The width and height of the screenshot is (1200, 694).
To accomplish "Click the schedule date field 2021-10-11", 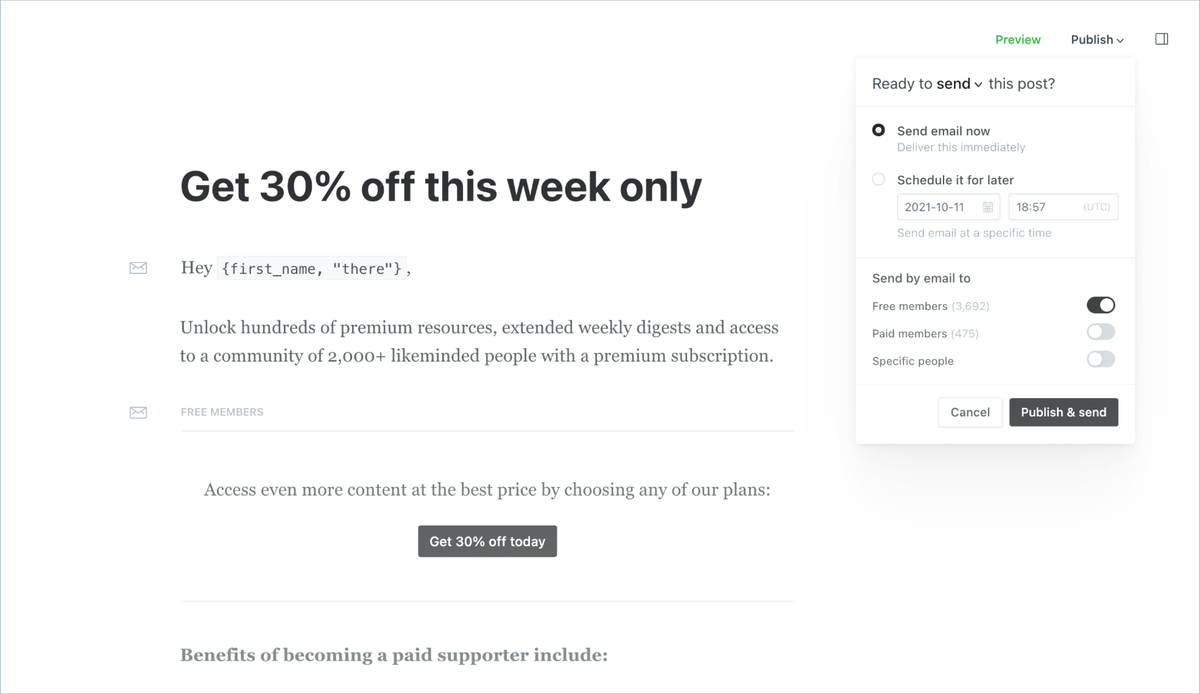I will [935, 207].
